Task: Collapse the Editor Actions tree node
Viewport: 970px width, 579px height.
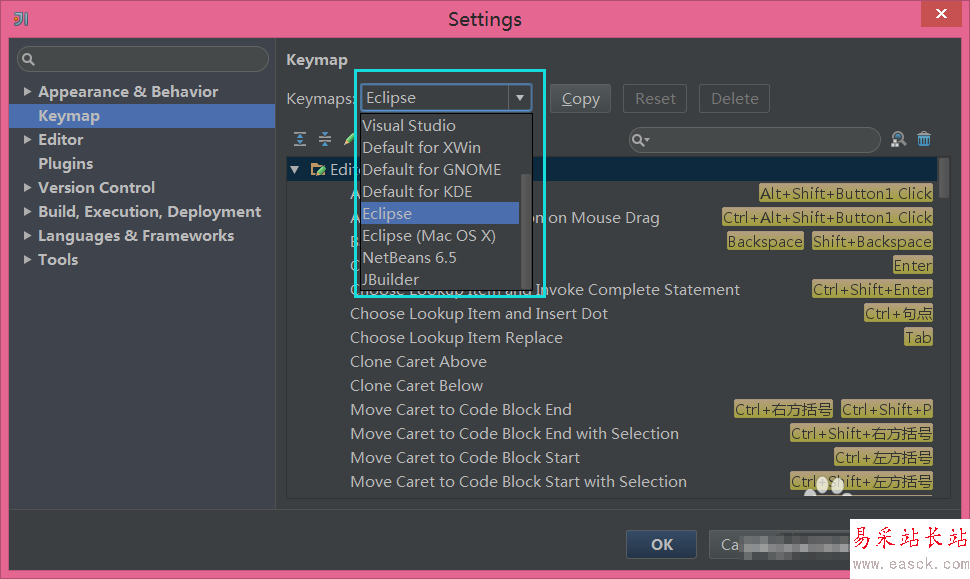Action: coord(295,169)
